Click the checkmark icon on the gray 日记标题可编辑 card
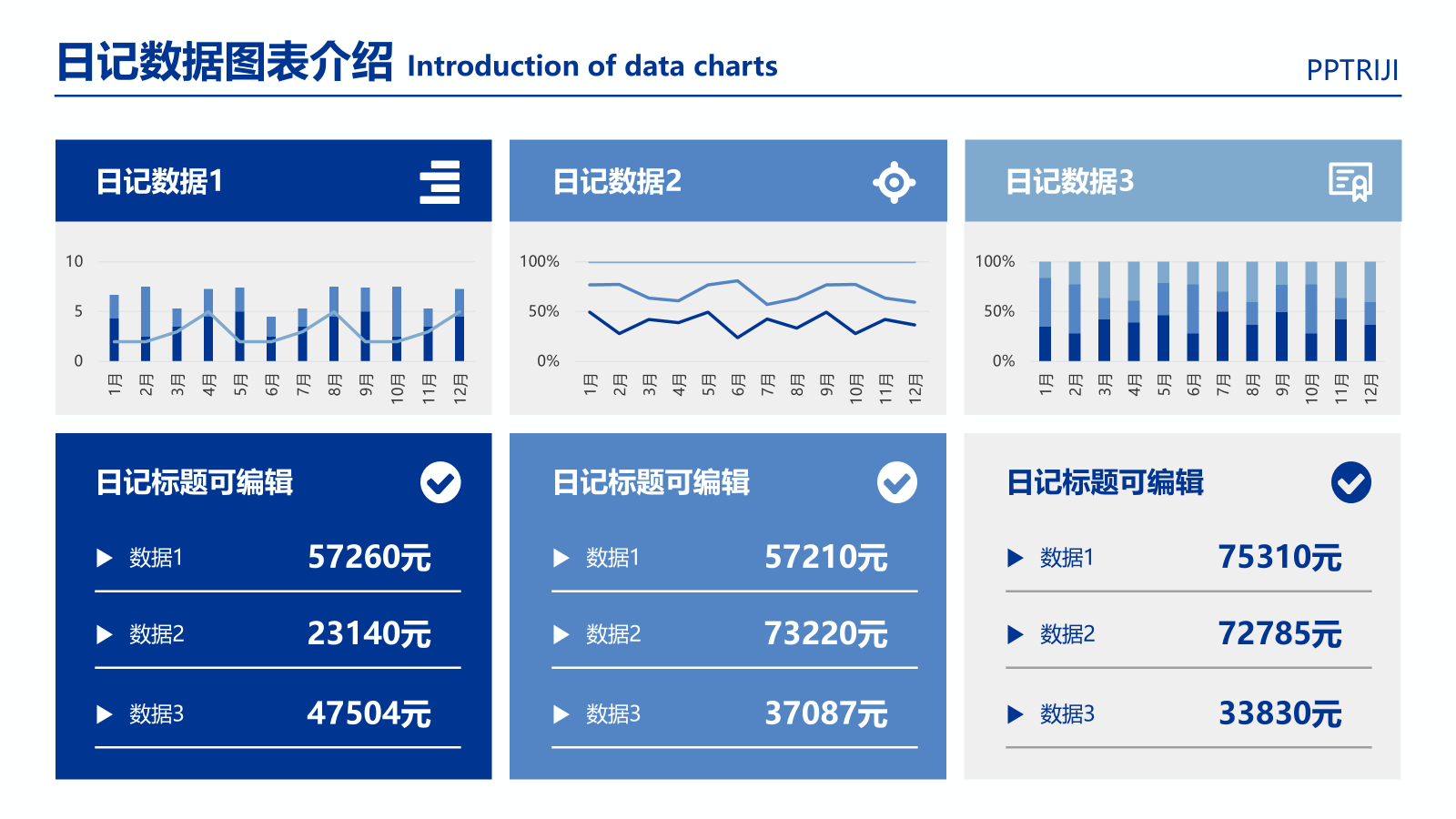Image resolution: width=1456 pixels, height=819 pixels. pyautogui.click(x=1351, y=482)
